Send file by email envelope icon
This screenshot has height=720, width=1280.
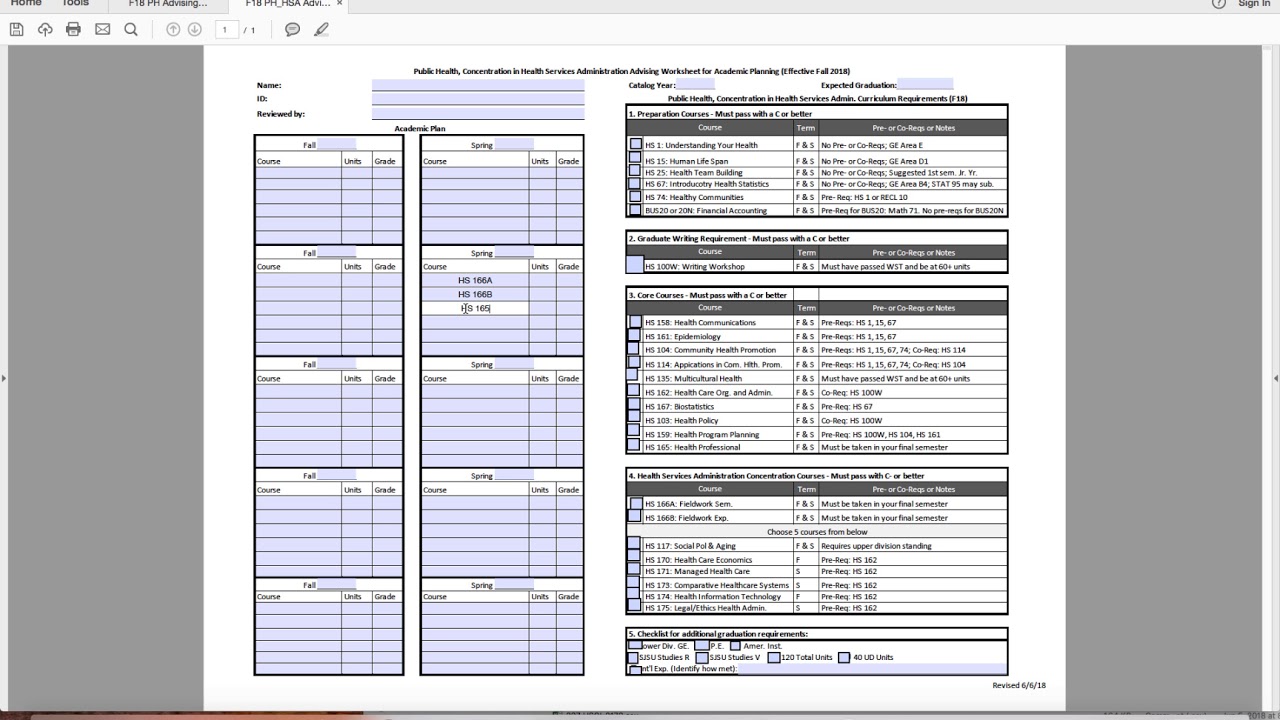click(102, 30)
